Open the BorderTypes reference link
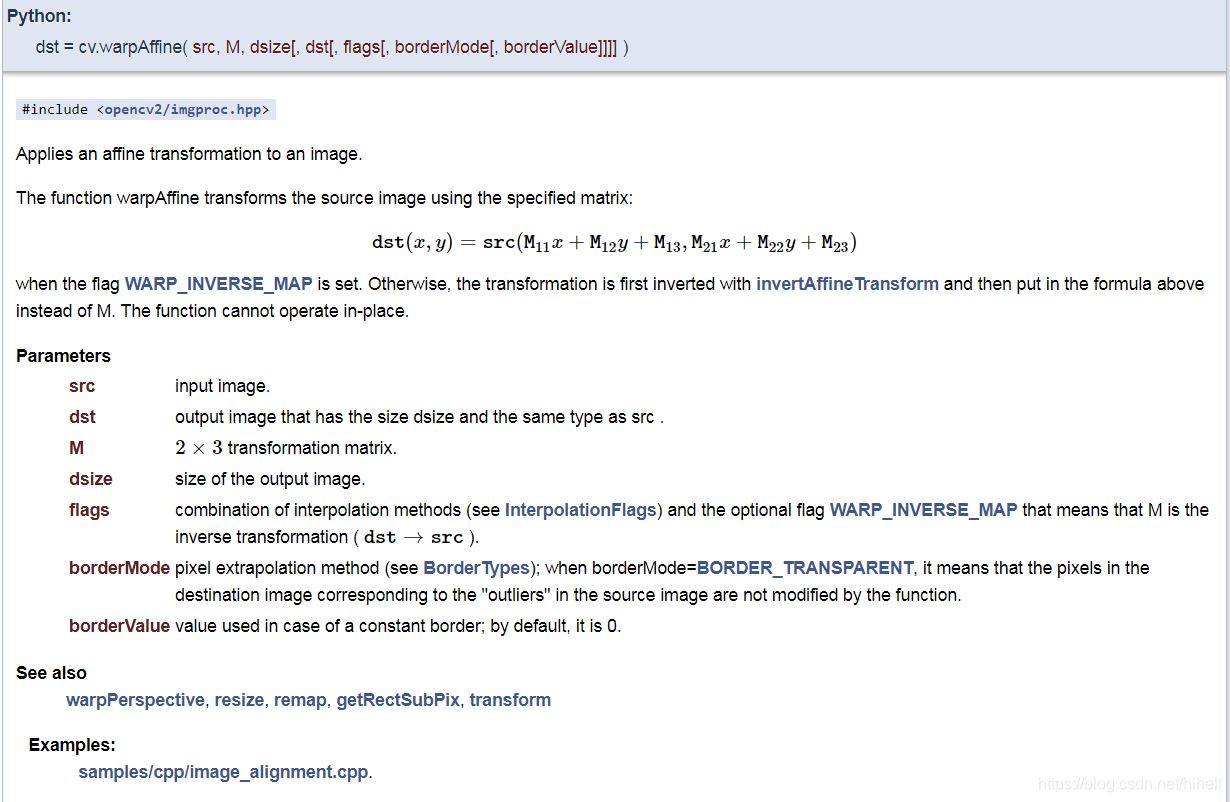 point(476,568)
